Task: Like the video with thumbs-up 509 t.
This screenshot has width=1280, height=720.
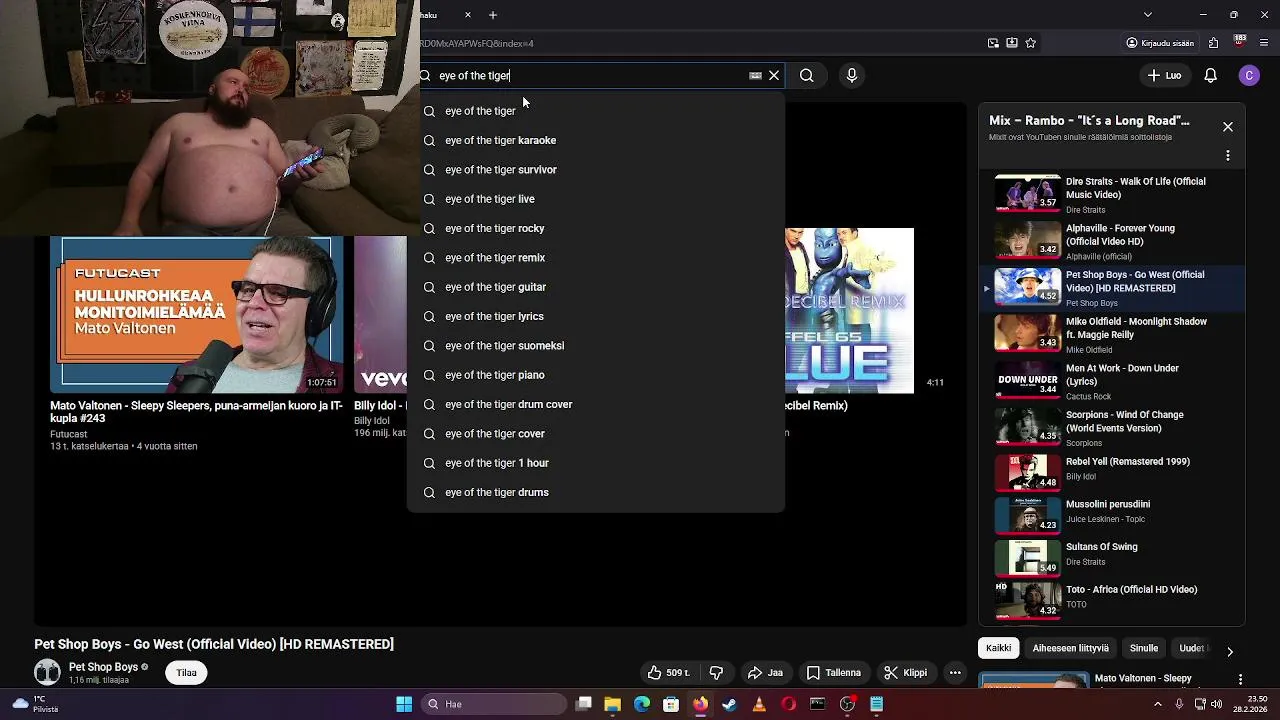Action: [669, 673]
